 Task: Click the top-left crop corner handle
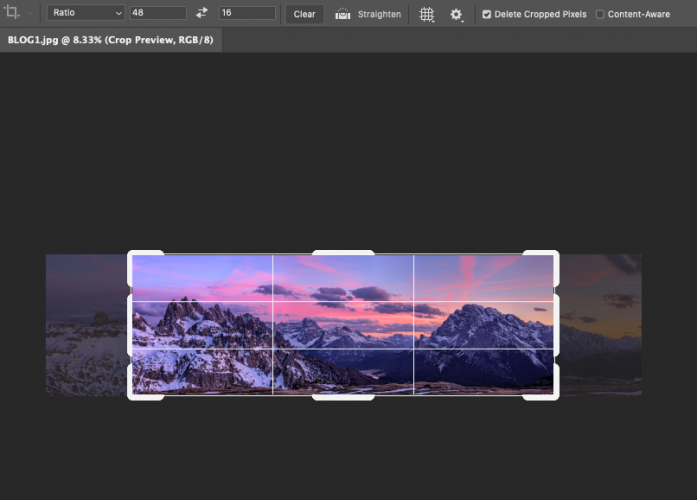(x=130, y=254)
